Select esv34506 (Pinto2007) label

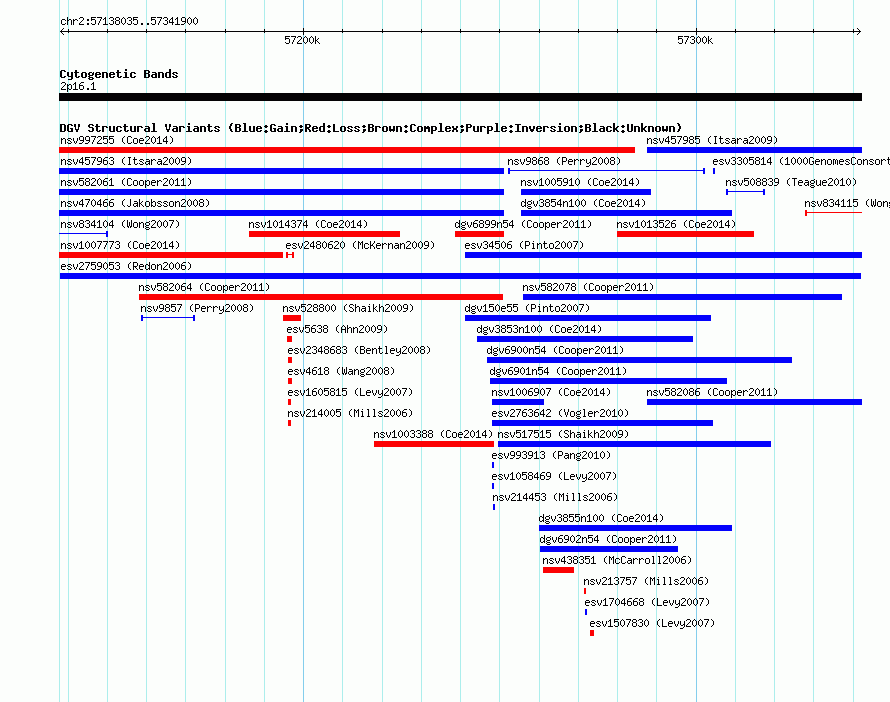point(524,245)
